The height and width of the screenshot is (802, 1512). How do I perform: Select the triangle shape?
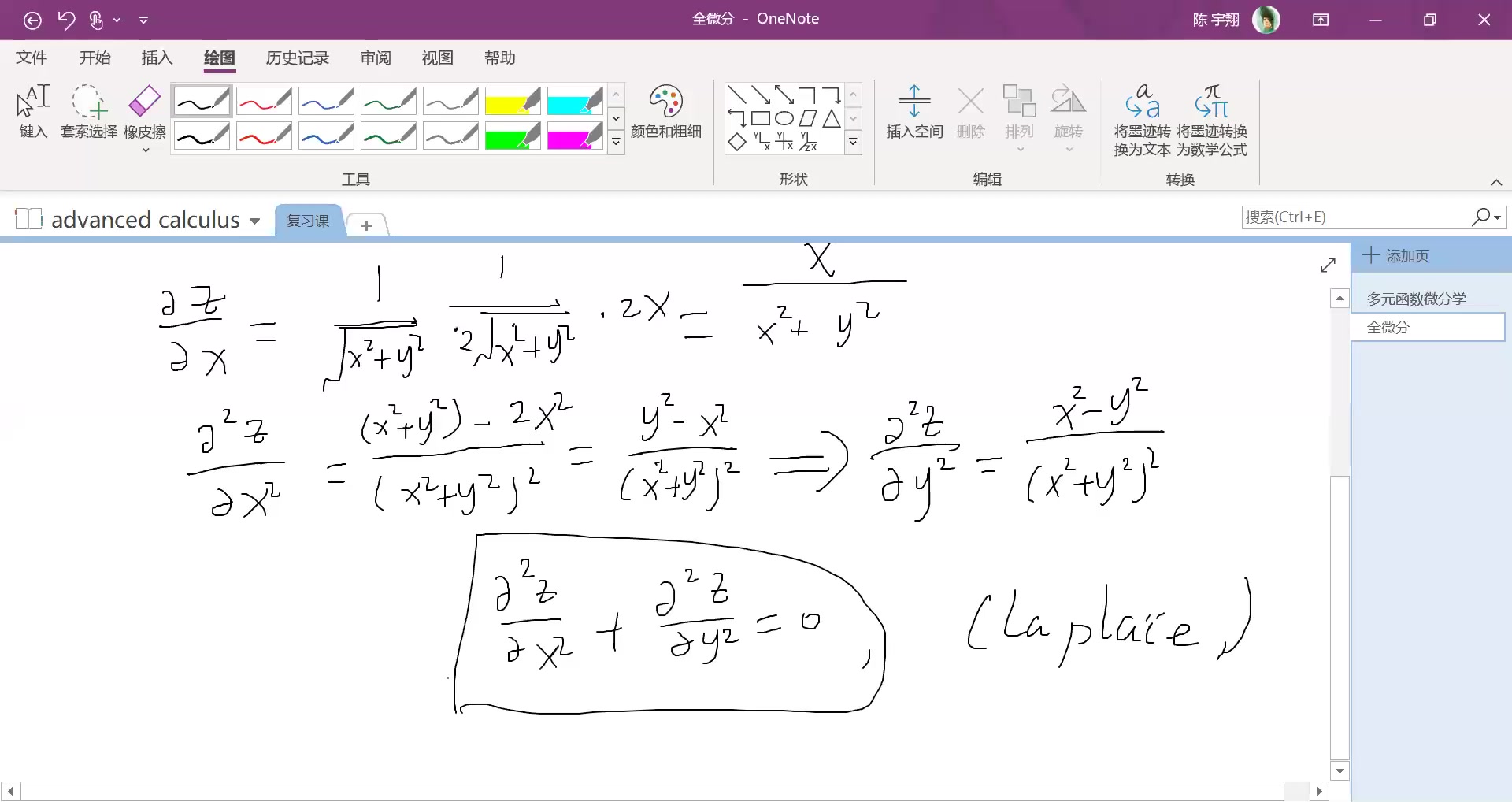(x=832, y=119)
